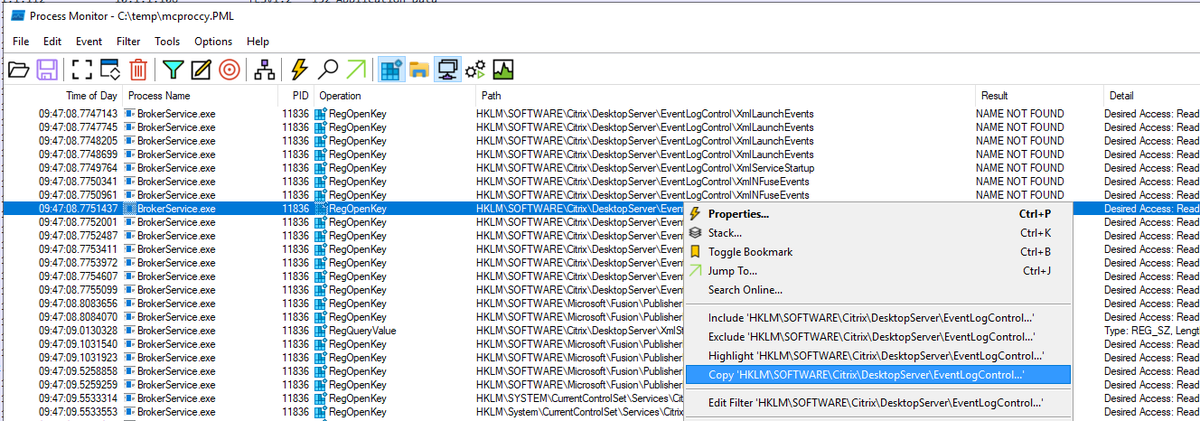
Task: Choose Exclude 'HKLM\SOFTWARE\Citrix...' entry
Action: coord(877,337)
